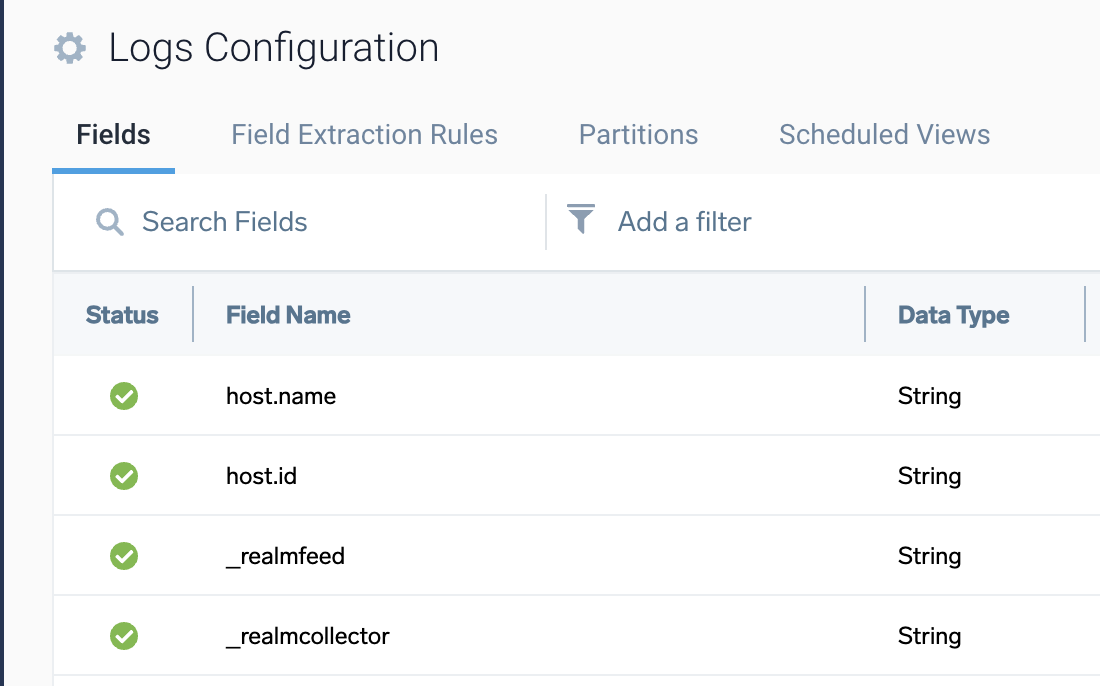
Task: Open the Field Extraction Rules tab
Action: pos(364,135)
